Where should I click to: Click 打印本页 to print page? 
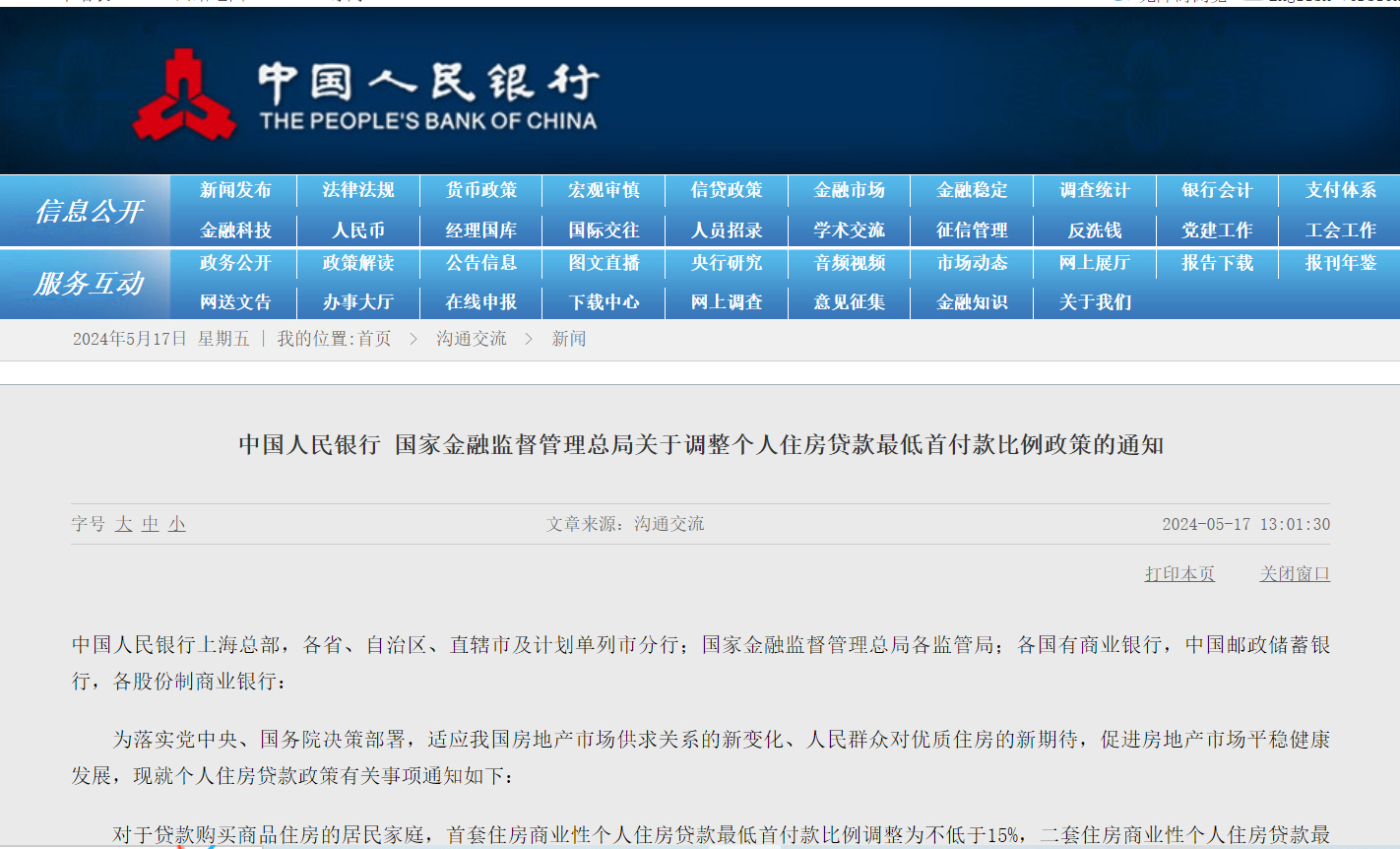(x=1179, y=573)
